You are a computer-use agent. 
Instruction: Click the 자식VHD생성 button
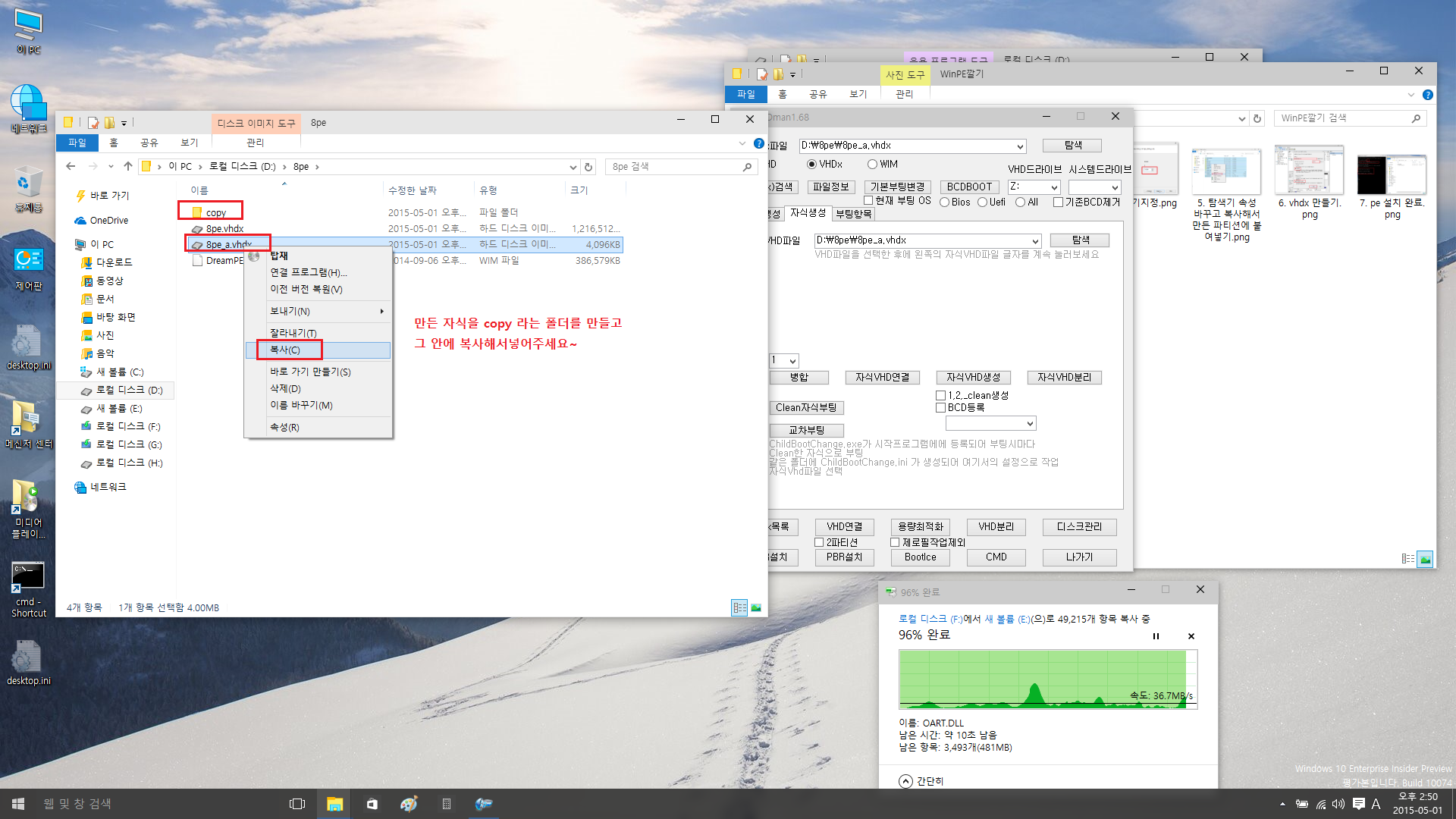(973, 378)
